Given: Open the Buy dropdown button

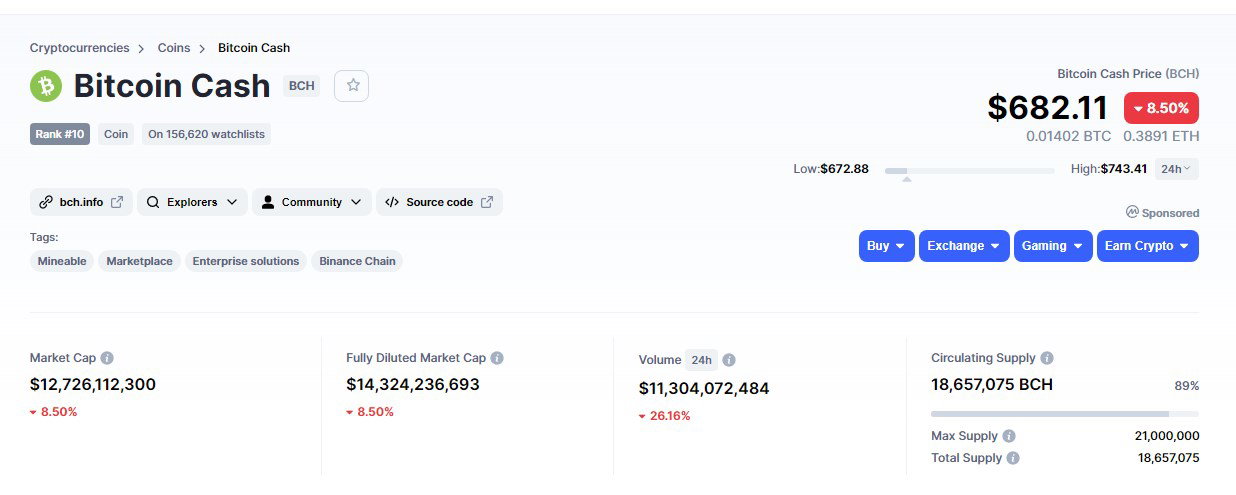Looking at the screenshot, I should click(x=886, y=246).
